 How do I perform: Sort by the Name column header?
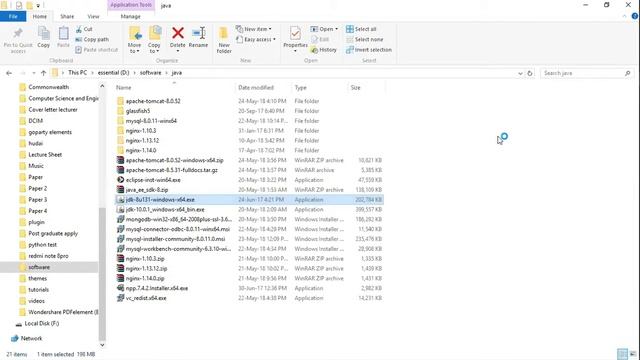coord(175,88)
